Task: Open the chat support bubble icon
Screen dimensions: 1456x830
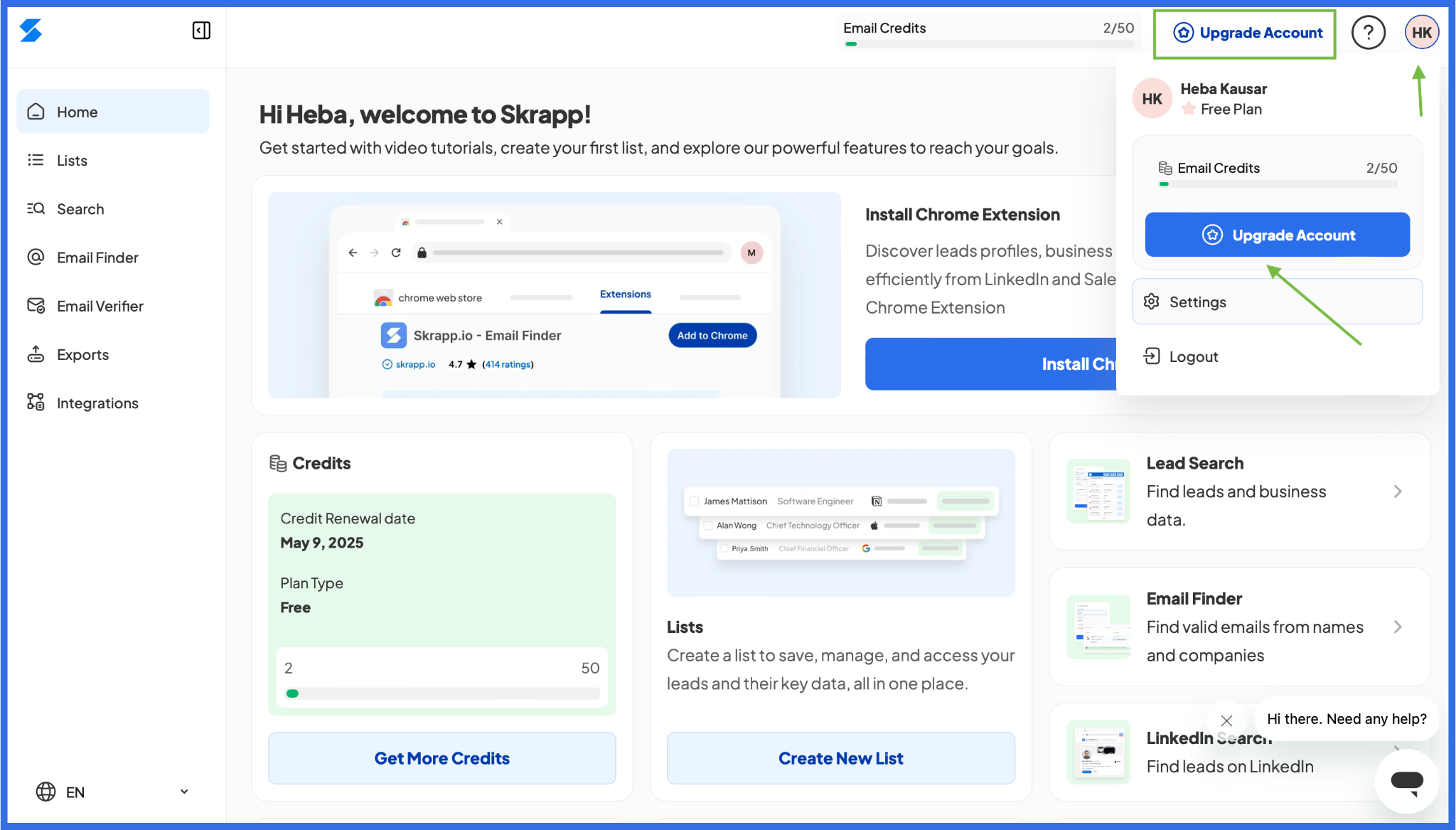Action: coord(1407,781)
